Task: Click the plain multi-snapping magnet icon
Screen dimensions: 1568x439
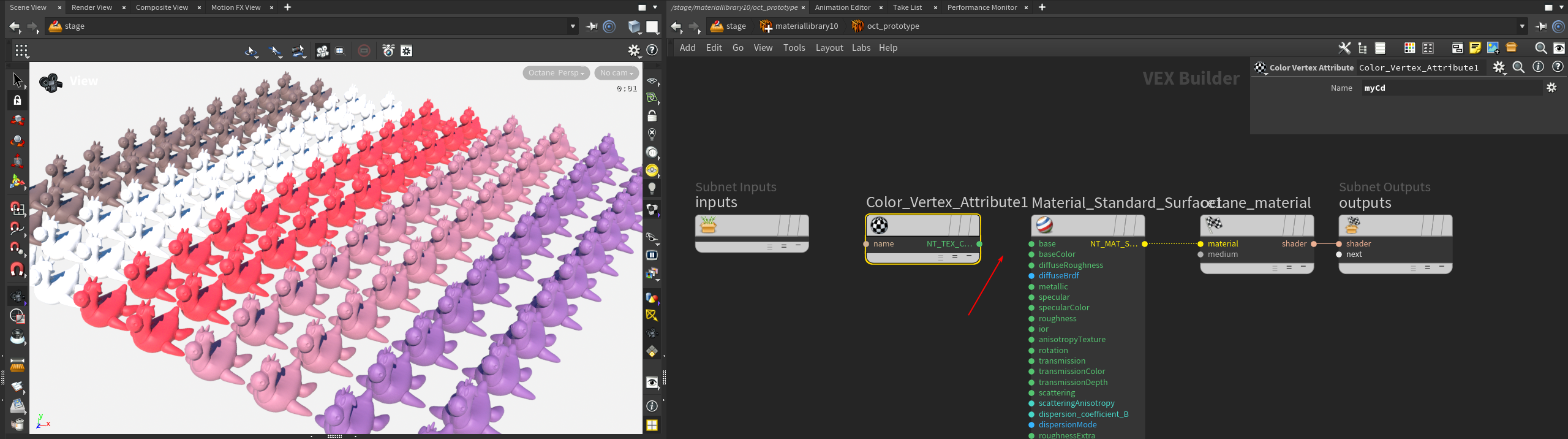Action: coord(17,270)
